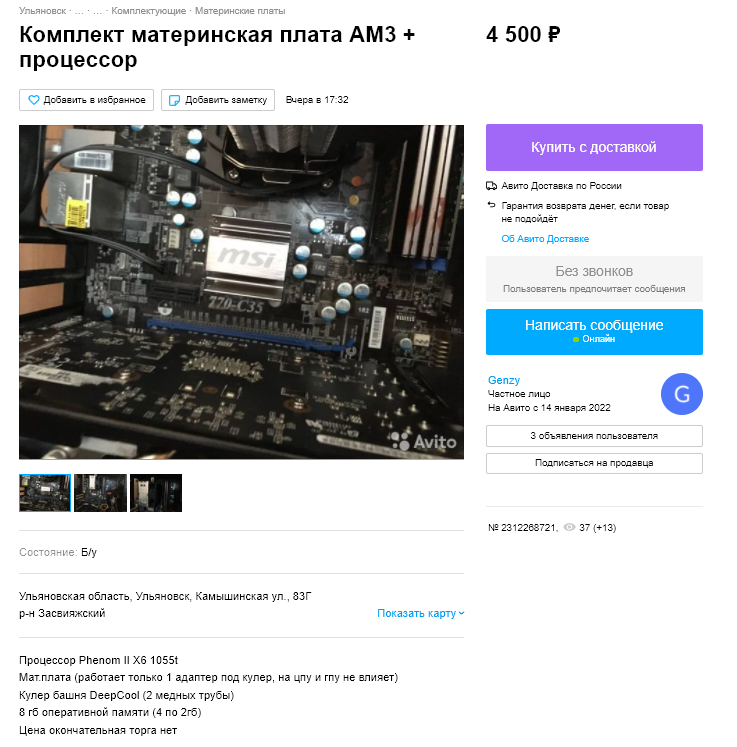The height and width of the screenshot is (747, 737).
Task: Select the second photo thumbnail
Action: [x=101, y=493]
